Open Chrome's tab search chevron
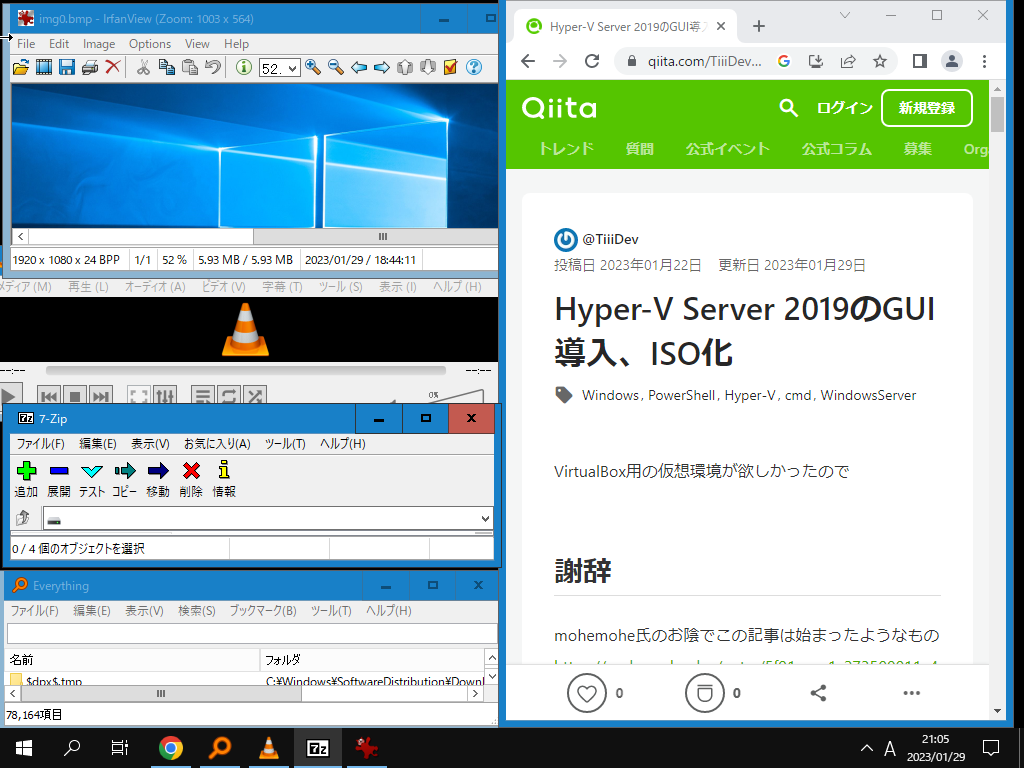 point(845,16)
